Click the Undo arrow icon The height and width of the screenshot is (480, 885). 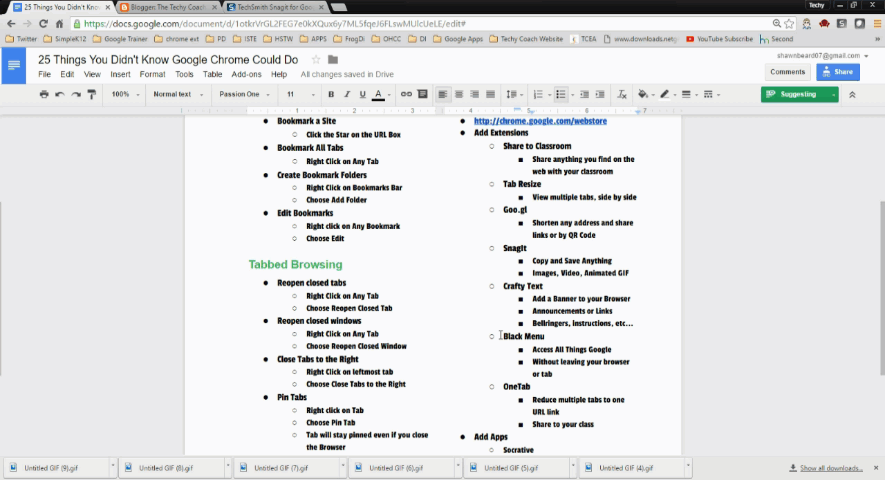[x=59, y=94]
